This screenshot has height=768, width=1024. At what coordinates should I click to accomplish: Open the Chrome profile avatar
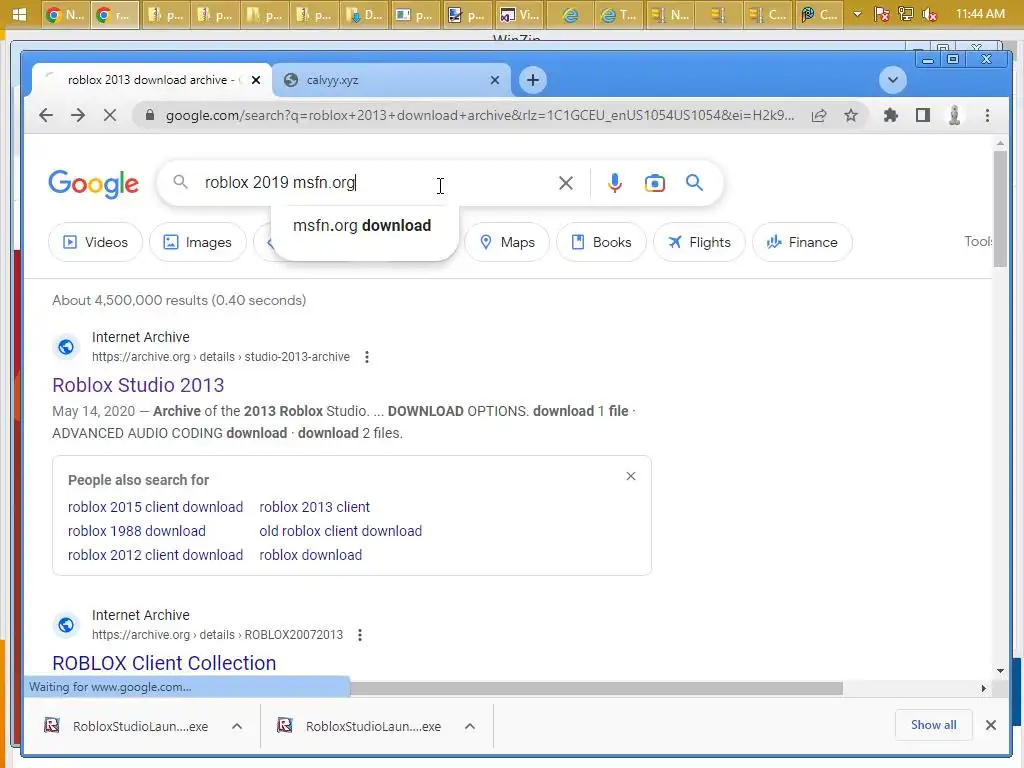[954, 116]
